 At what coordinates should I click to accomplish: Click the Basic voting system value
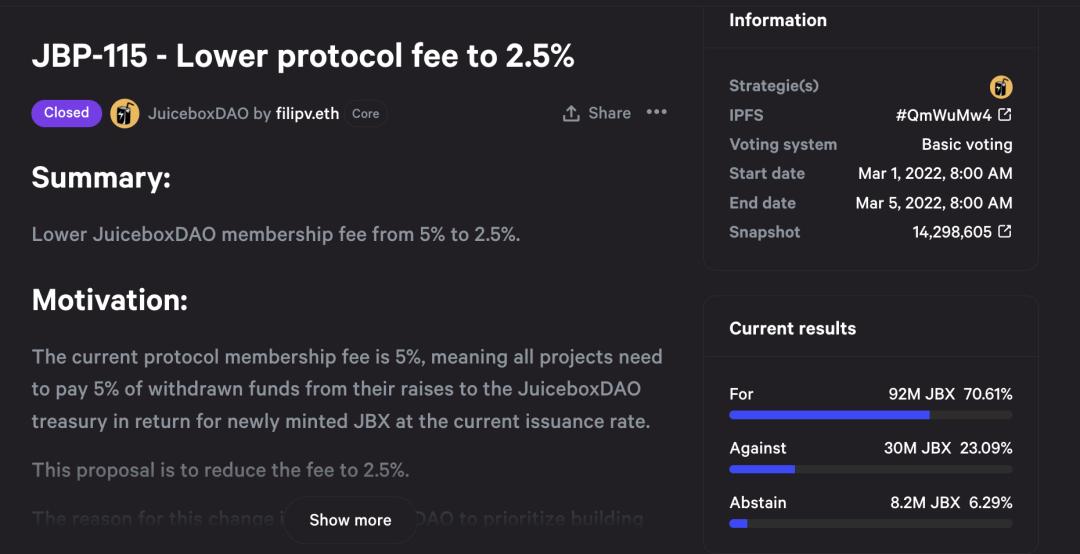pyautogui.click(x=966, y=144)
